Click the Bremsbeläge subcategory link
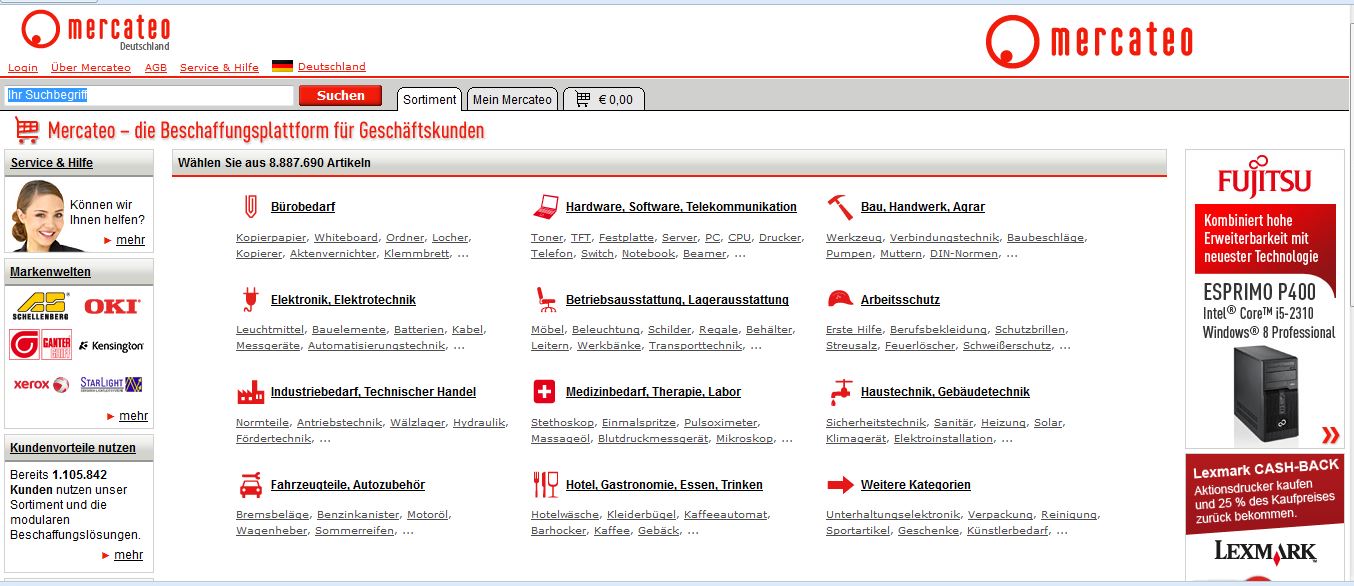 click(x=272, y=515)
